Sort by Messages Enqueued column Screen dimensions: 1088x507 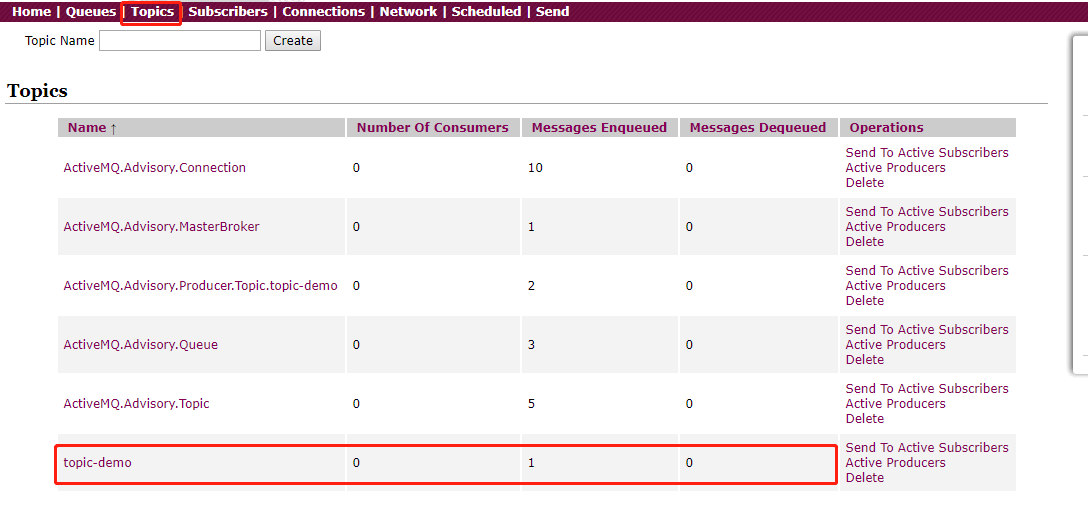(x=599, y=128)
